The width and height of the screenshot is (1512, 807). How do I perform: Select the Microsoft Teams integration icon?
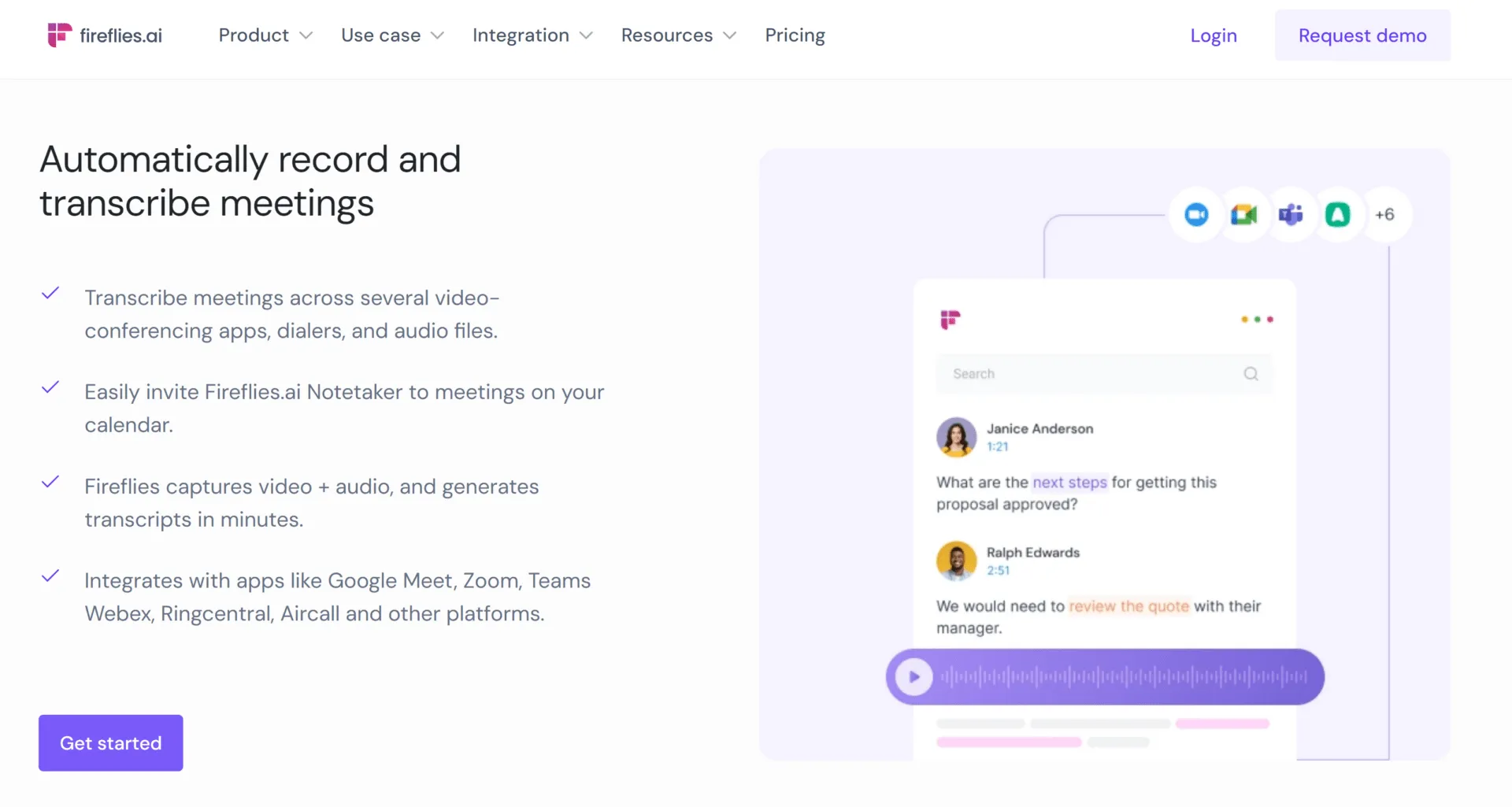[1291, 215]
